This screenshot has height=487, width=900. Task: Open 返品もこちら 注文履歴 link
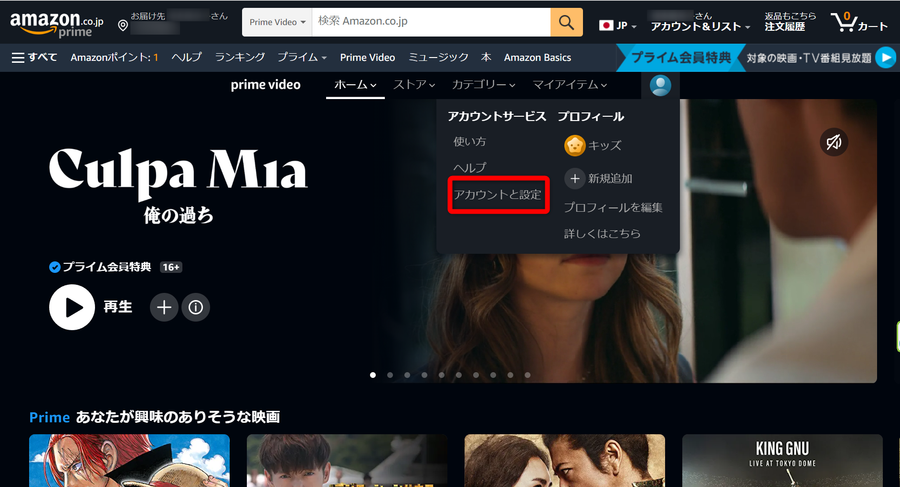tap(790, 22)
